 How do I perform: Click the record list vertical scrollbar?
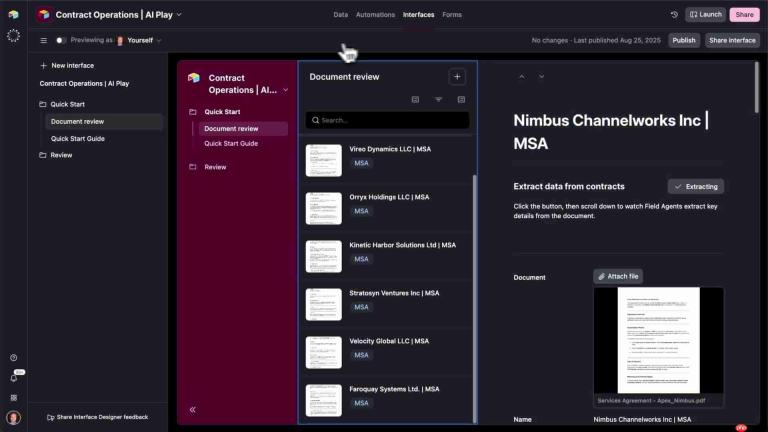474,299
